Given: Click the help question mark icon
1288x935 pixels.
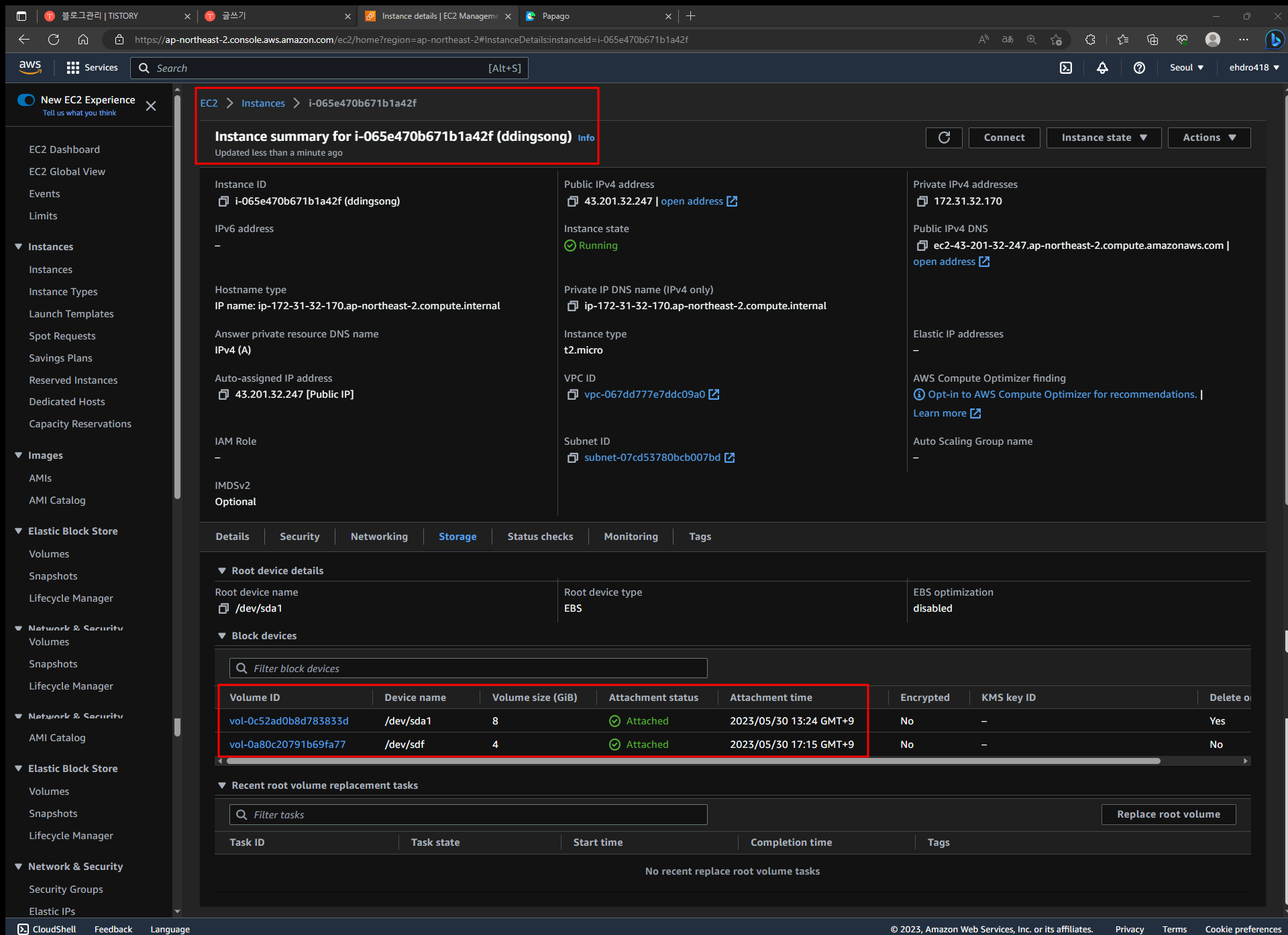Looking at the screenshot, I should click(x=1139, y=68).
